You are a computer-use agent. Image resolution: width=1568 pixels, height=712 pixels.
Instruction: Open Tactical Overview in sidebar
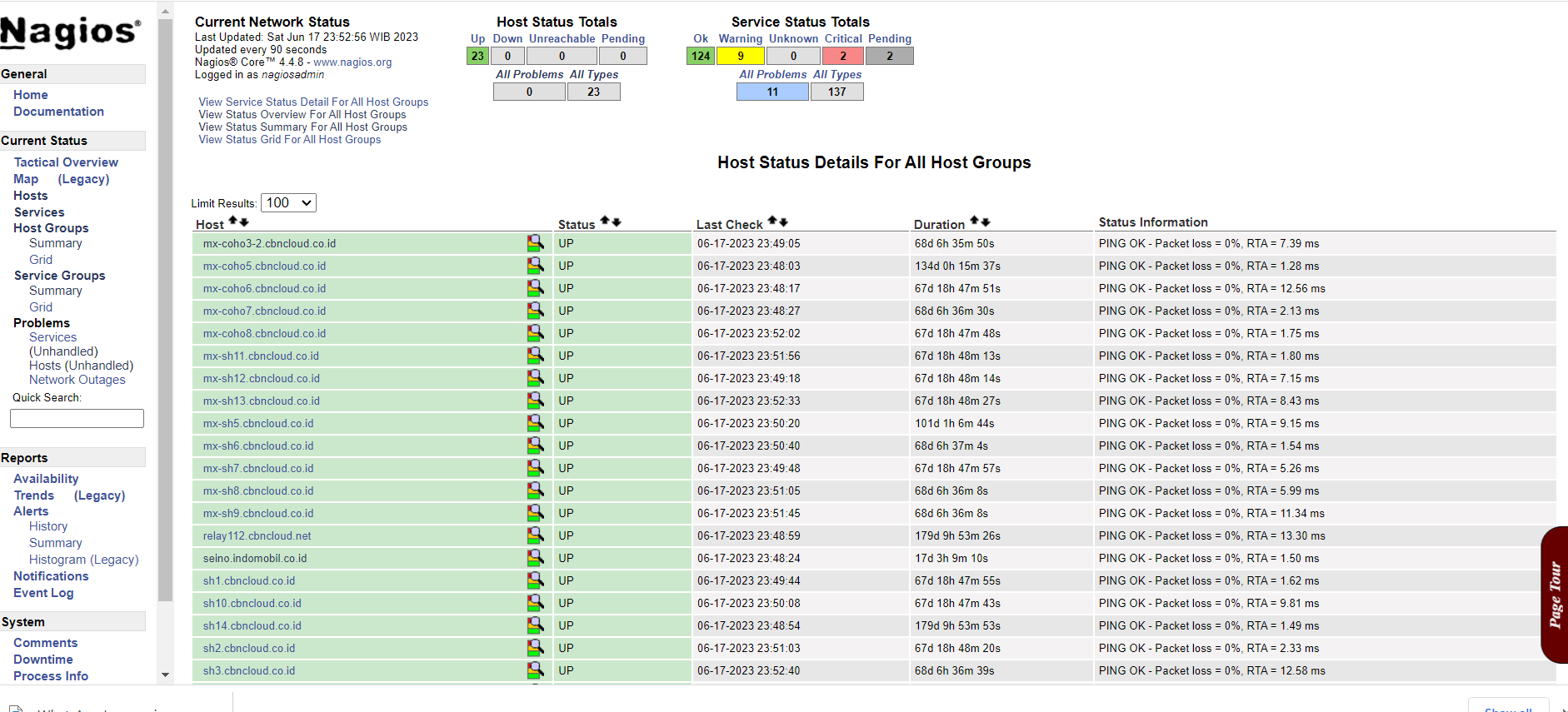66,162
